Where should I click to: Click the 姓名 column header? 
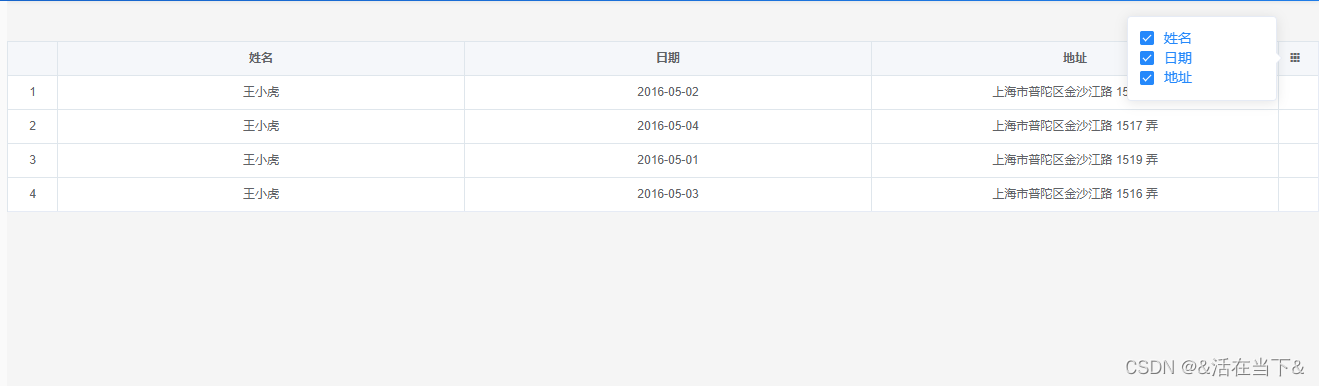(261, 58)
